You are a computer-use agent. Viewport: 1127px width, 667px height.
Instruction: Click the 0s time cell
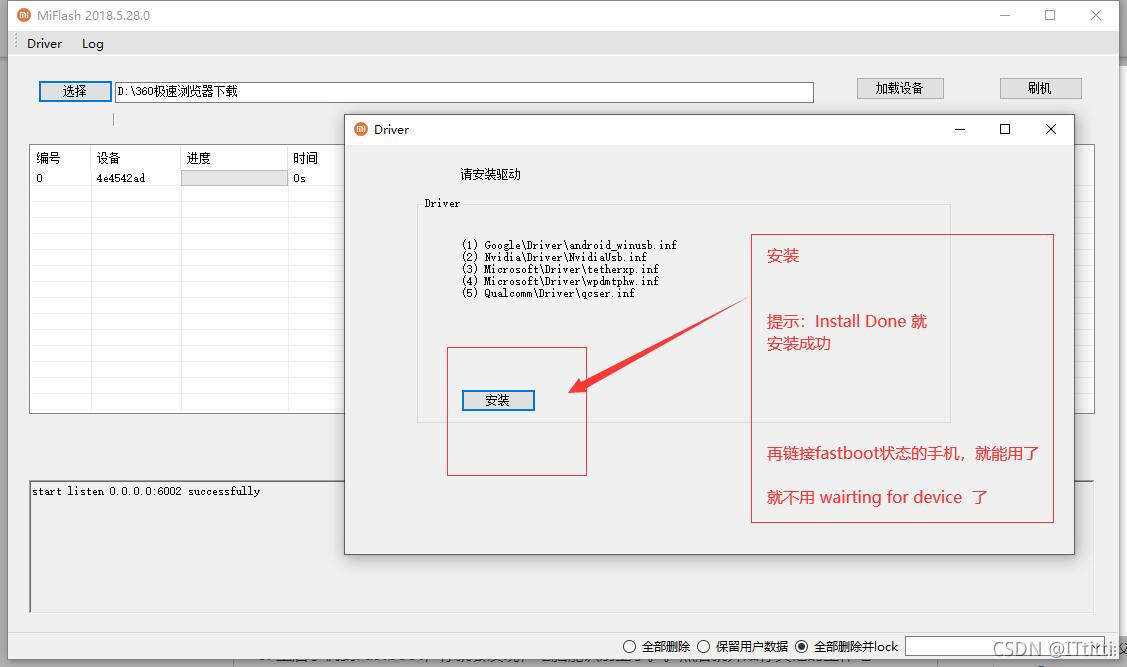pos(300,178)
